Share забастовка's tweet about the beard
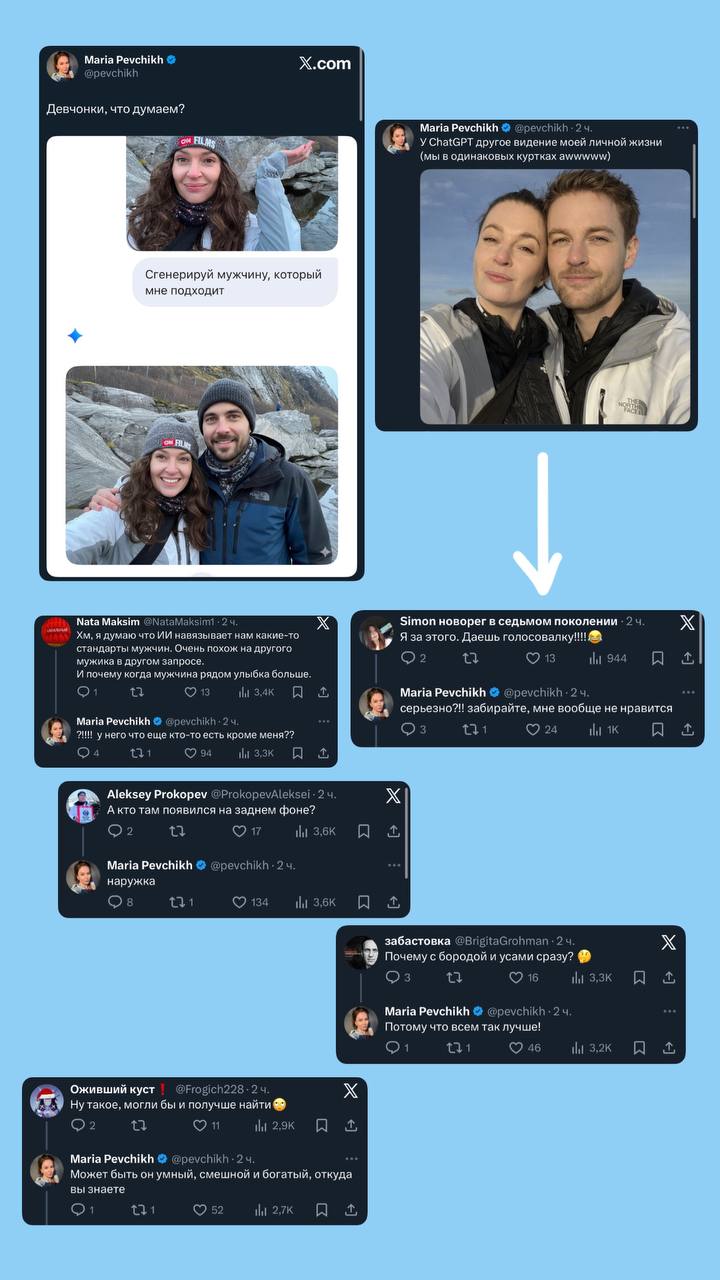 pyautogui.click(x=670, y=977)
